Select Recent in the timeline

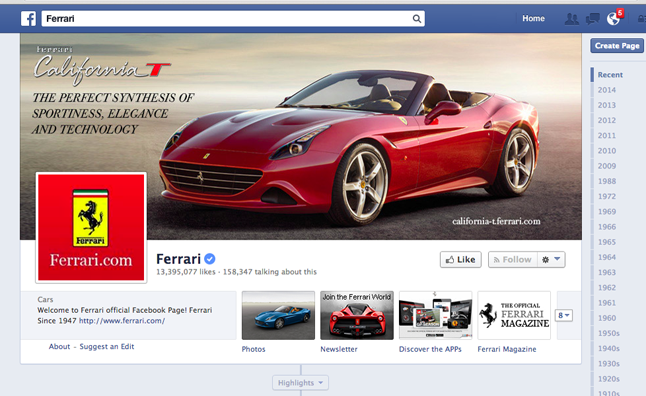pyautogui.click(x=610, y=75)
